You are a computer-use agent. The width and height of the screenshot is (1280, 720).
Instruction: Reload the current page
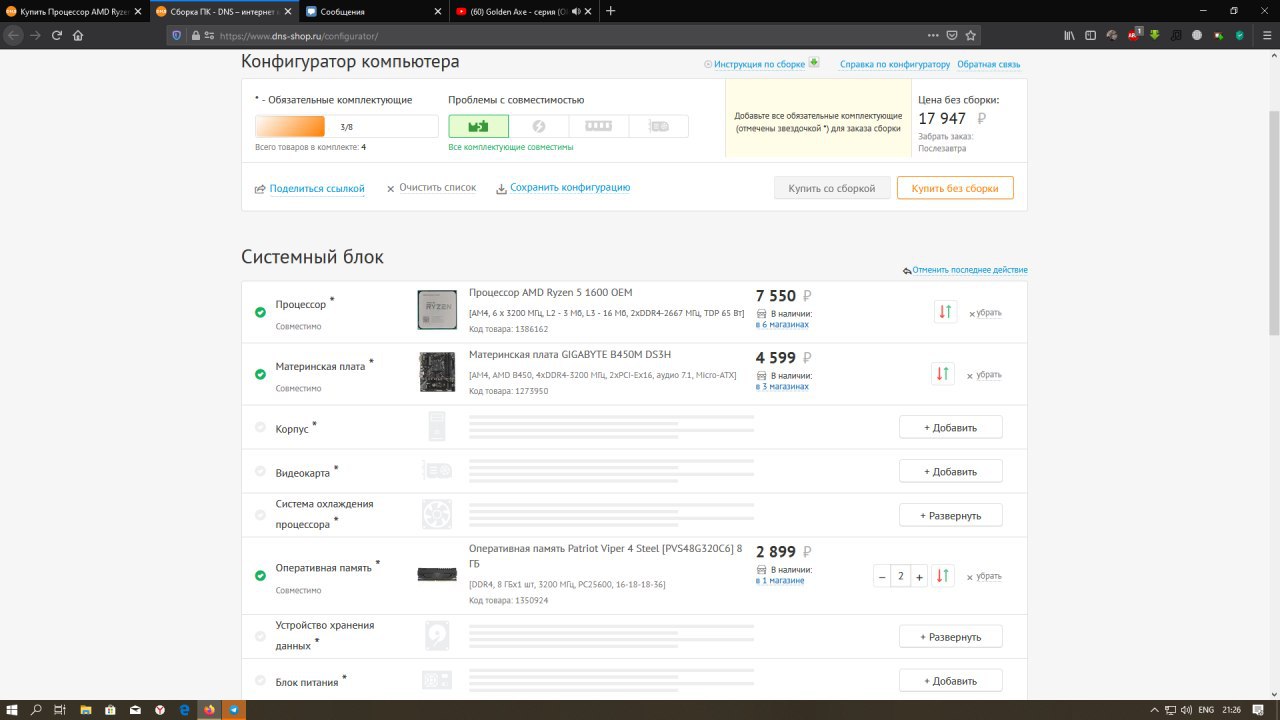57,35
